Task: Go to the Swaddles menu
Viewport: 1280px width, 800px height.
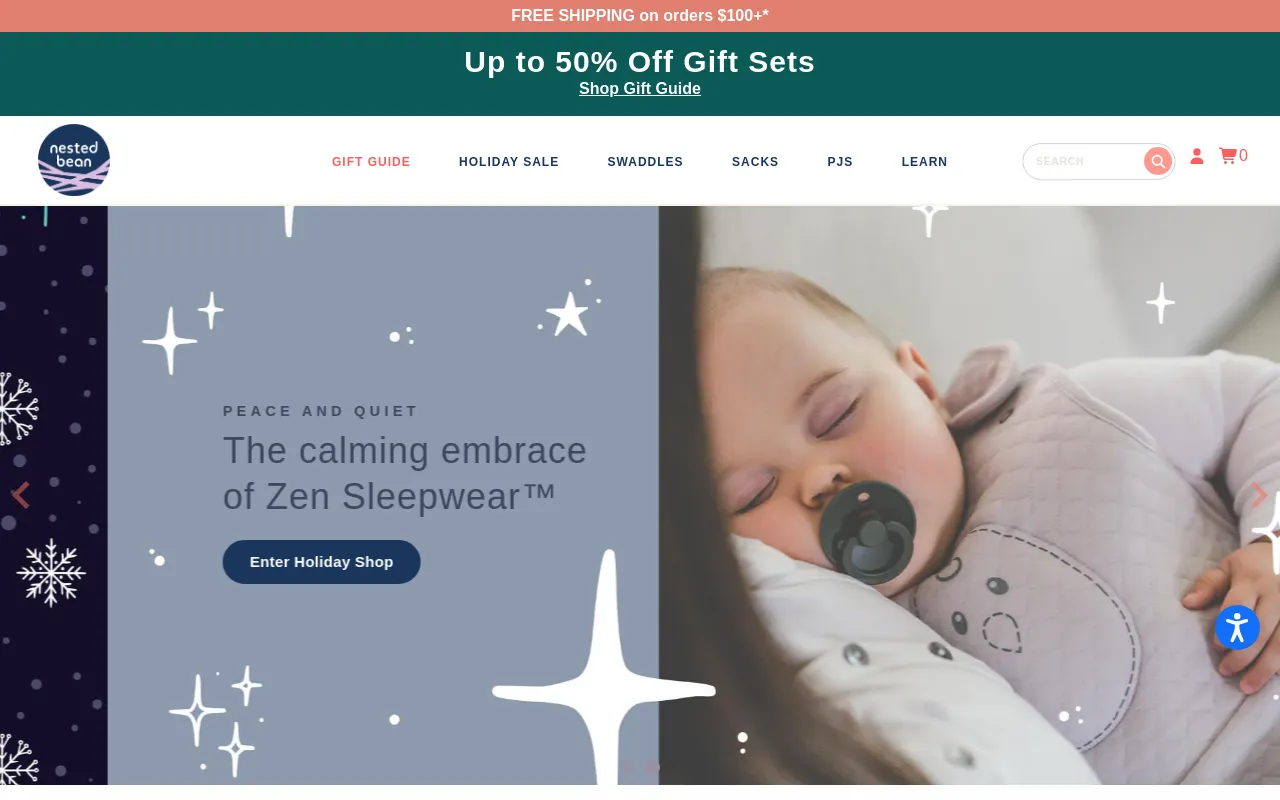Action: click(x=645, y=162)
